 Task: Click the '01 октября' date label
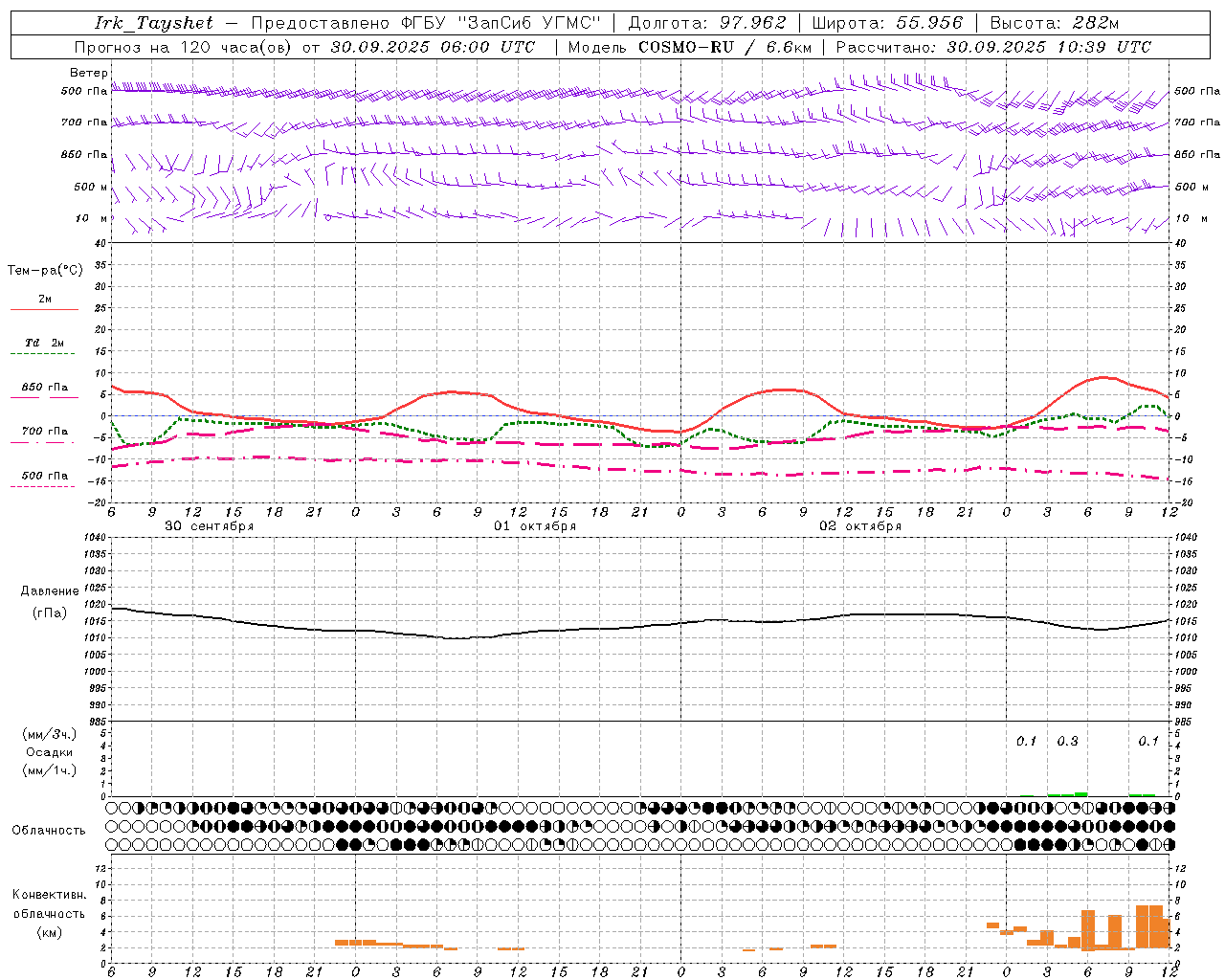(x=535, y=526)
